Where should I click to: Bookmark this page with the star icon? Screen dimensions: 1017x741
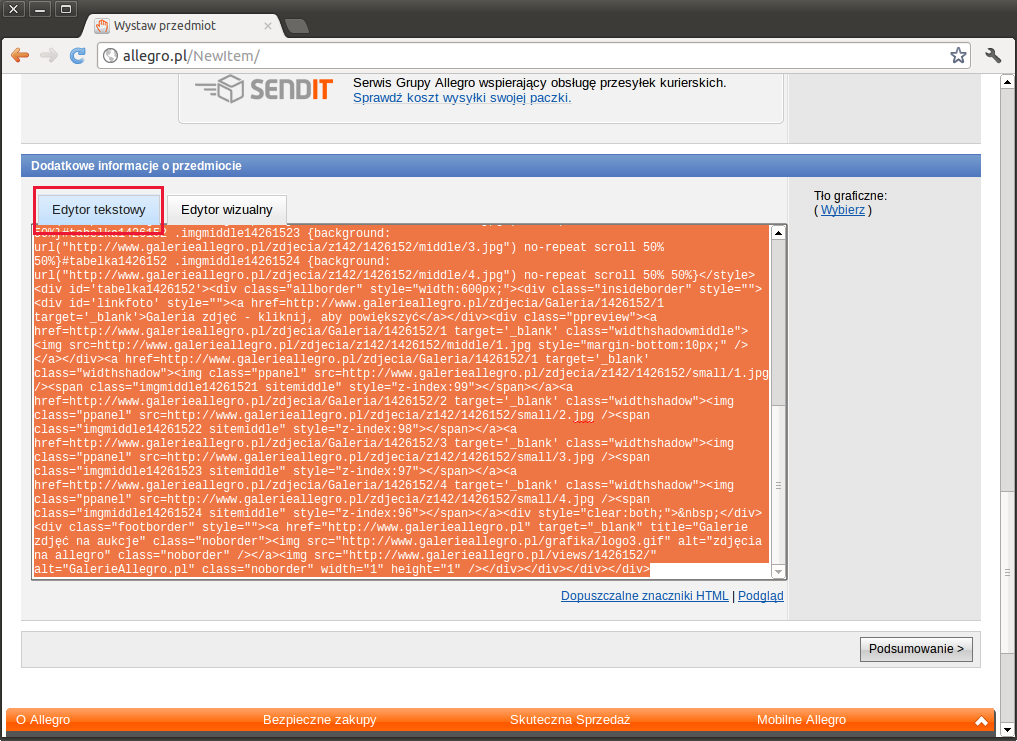(x=958, y=56)
